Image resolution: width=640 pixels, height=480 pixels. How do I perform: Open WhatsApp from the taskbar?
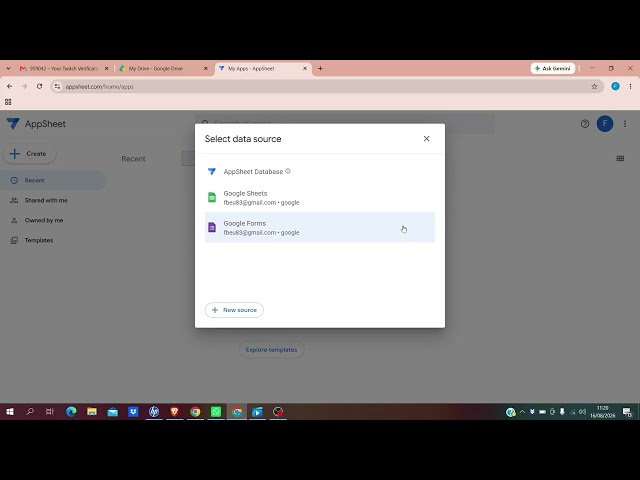[216, 412]
